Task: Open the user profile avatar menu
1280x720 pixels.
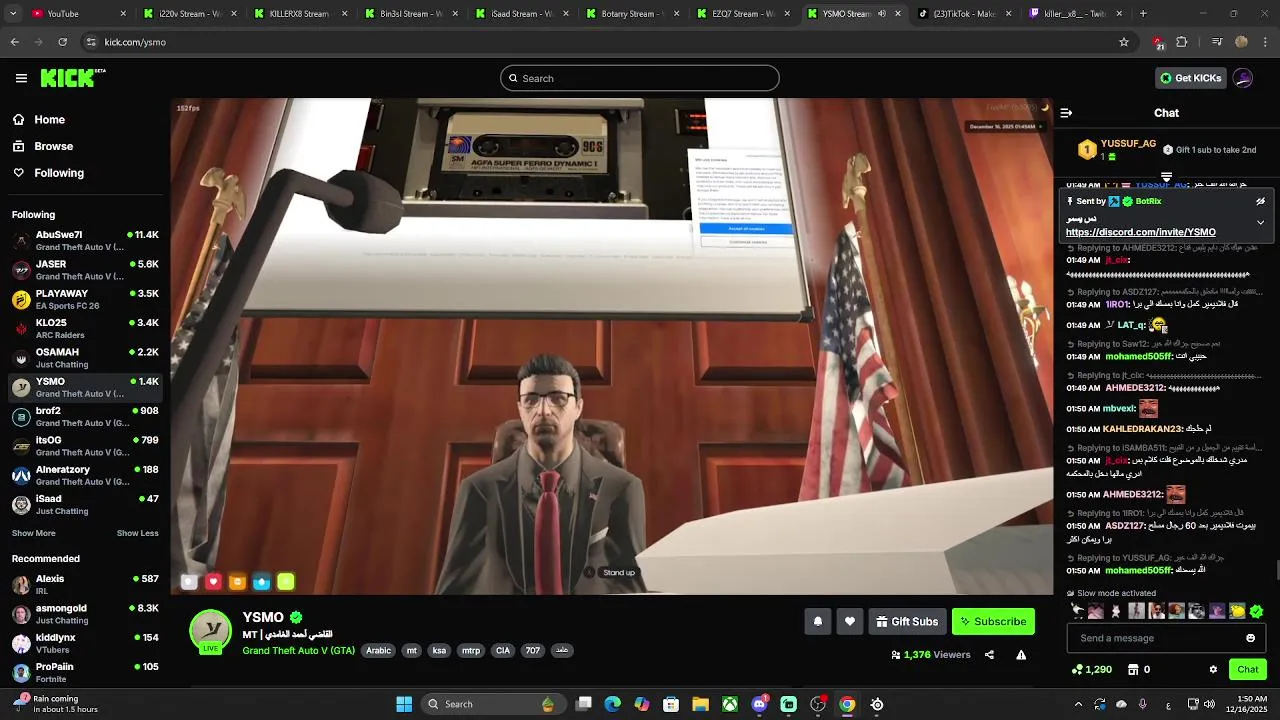Action: click(x=1243, y=78)
